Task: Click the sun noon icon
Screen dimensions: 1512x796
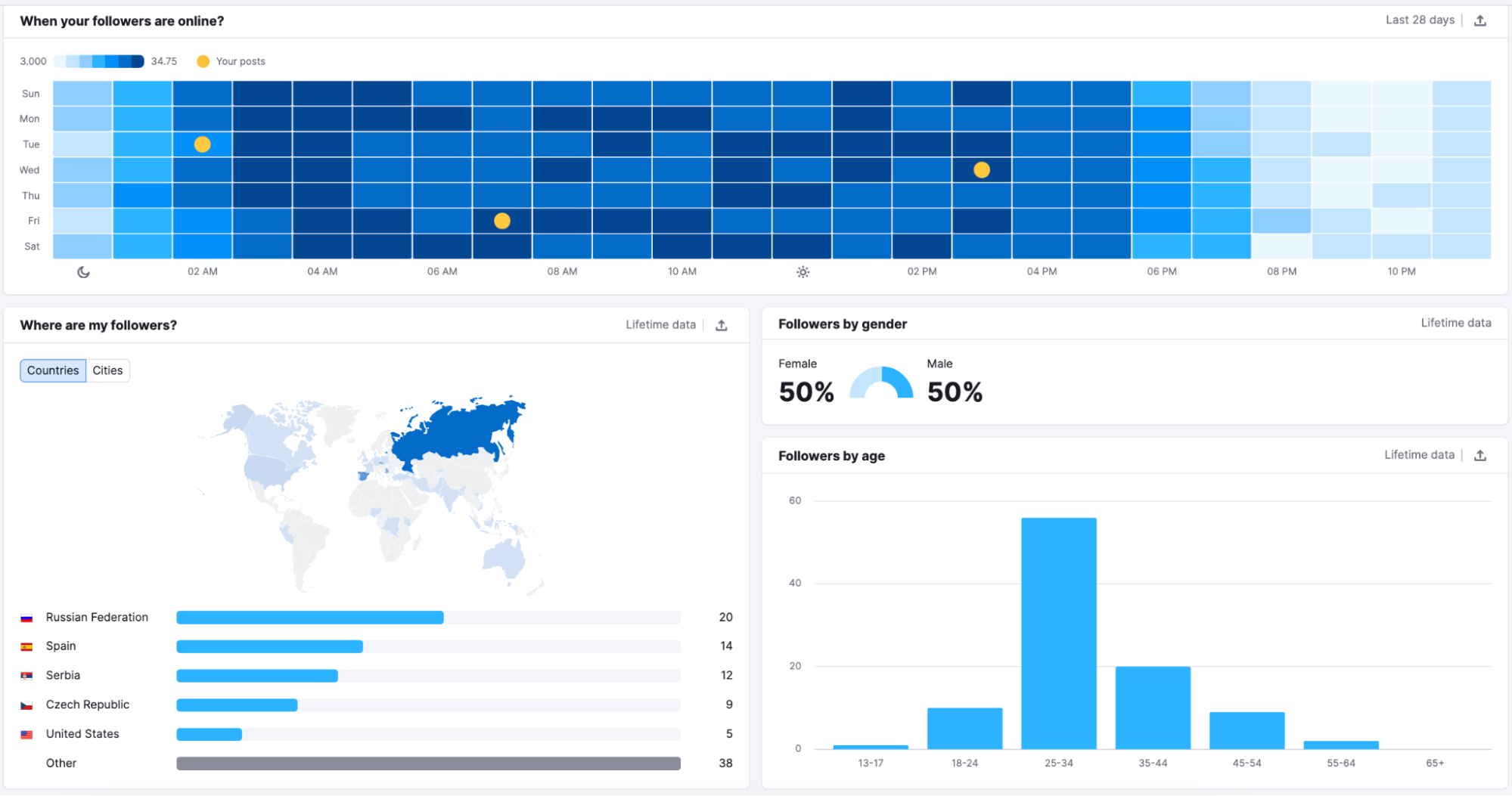Action: (x=803, y=272)
